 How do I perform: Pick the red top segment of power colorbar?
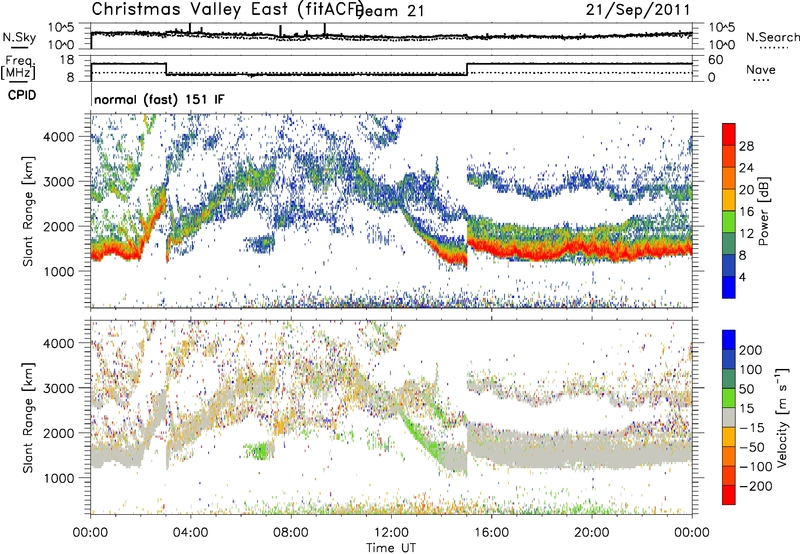729,134
